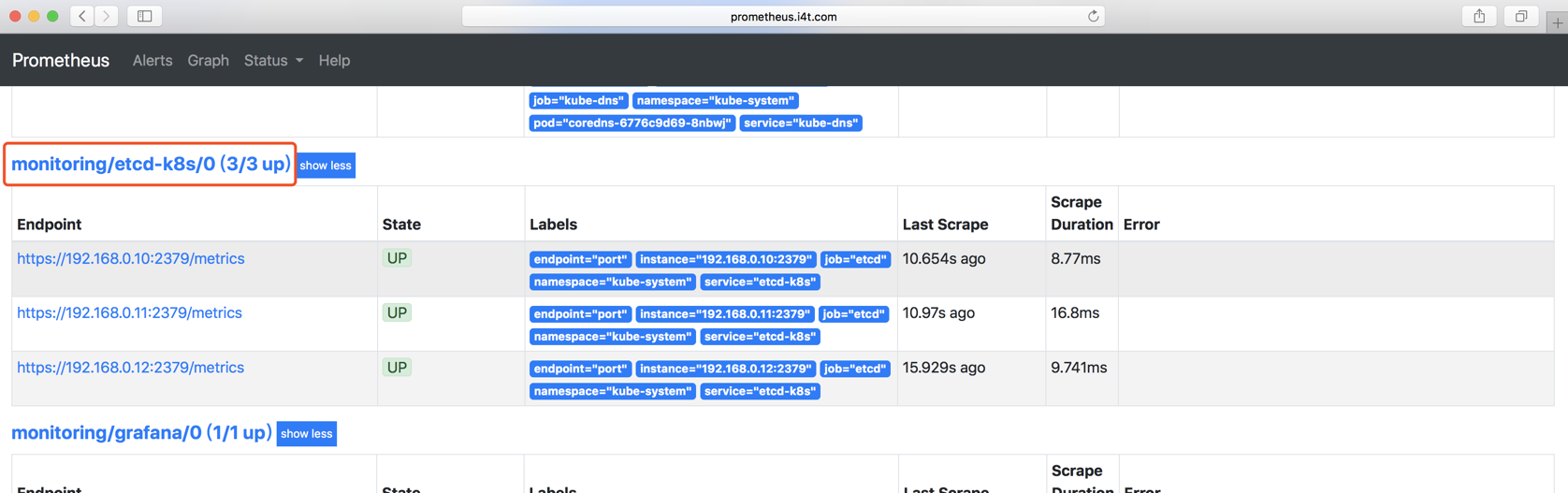Open the 192.168.0.12:2379 metrics endpoint link
Viewport: 1568px width, 493px height.
[x=131, y=368]
